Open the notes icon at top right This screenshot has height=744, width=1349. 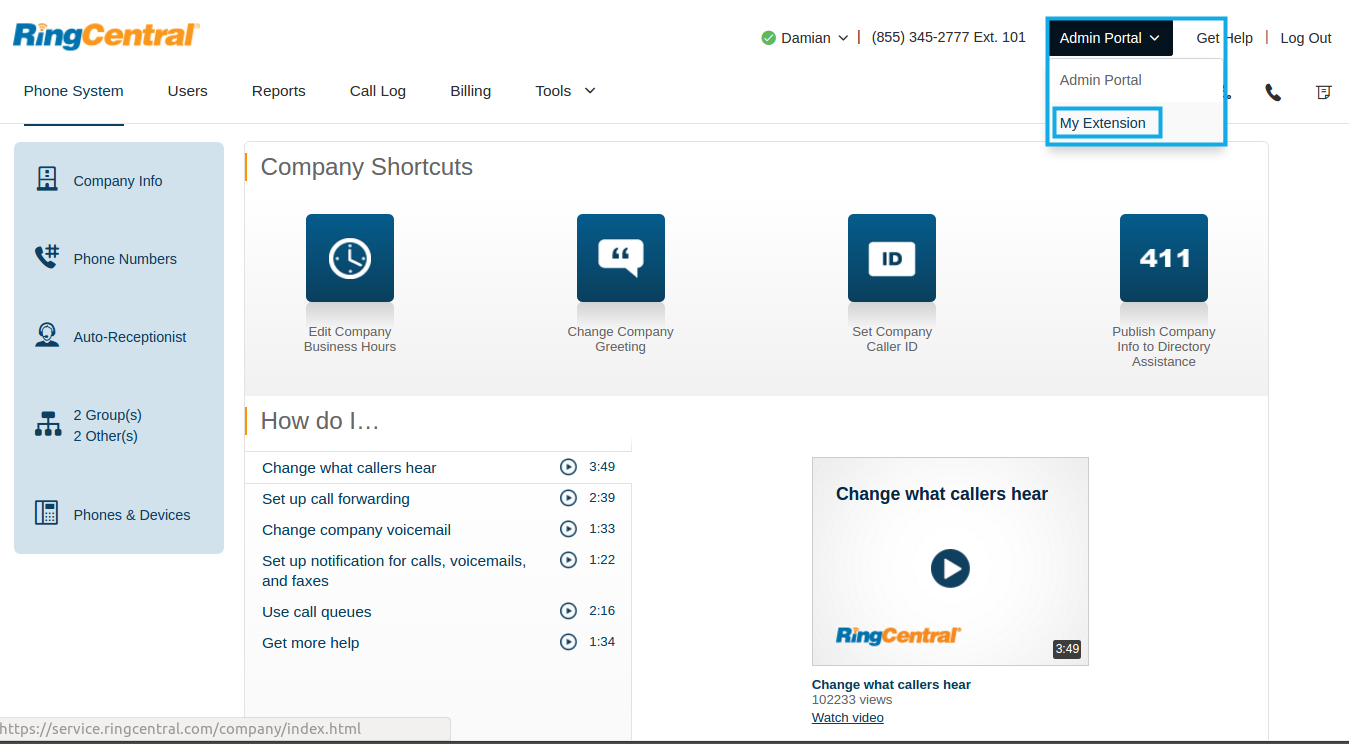1323,92
